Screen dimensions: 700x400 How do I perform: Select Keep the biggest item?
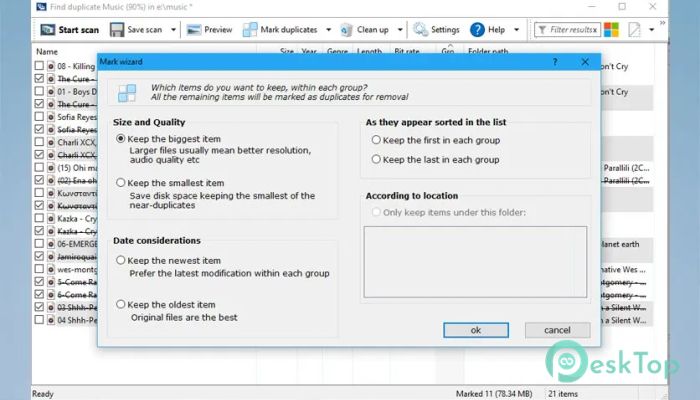[121, 139]
